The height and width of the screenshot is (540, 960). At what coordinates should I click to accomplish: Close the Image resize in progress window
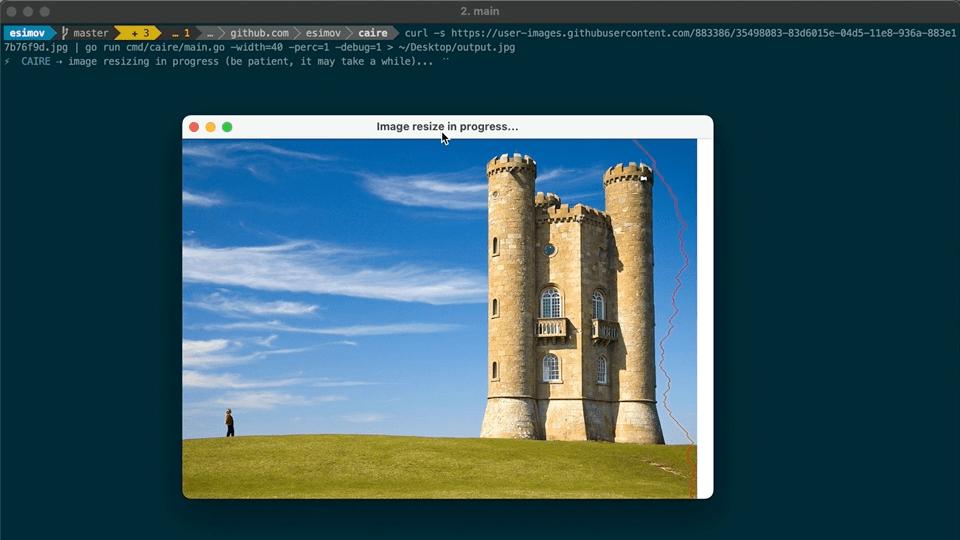(x=194, y=127)
